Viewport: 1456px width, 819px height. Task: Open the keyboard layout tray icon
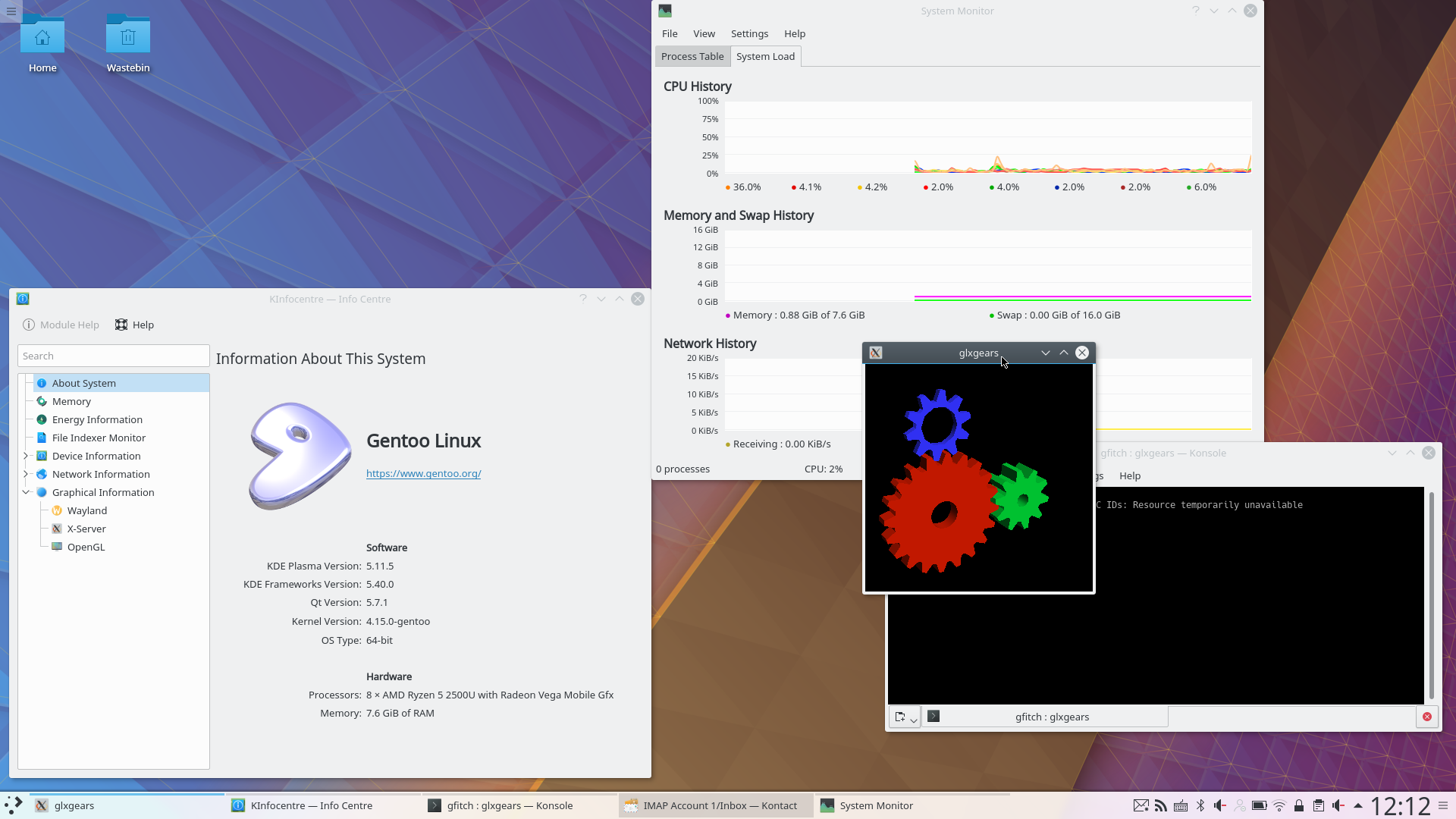pos(1181,805)
